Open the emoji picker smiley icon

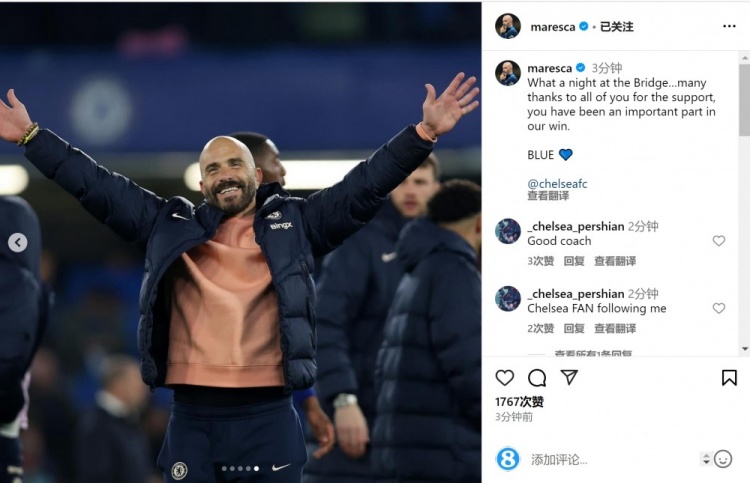pos(723,459)
